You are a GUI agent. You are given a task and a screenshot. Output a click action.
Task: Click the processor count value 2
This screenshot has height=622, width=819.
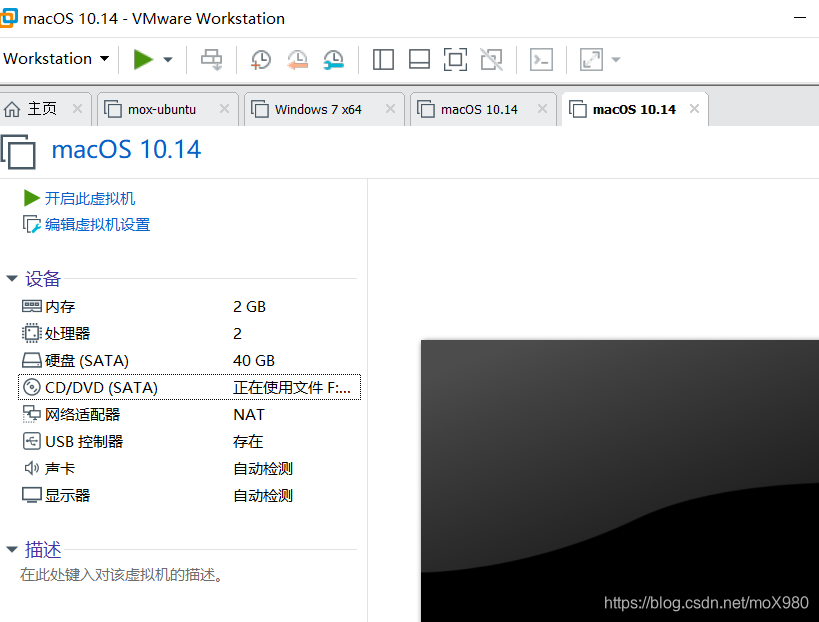pyautogui.click(x=237, y=333)
